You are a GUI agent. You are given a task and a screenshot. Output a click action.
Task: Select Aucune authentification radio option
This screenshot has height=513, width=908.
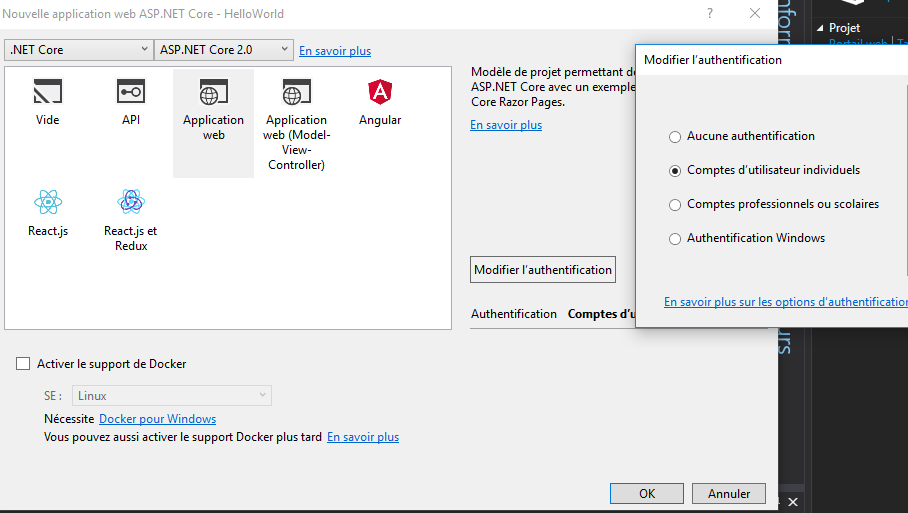pos(676,136)
